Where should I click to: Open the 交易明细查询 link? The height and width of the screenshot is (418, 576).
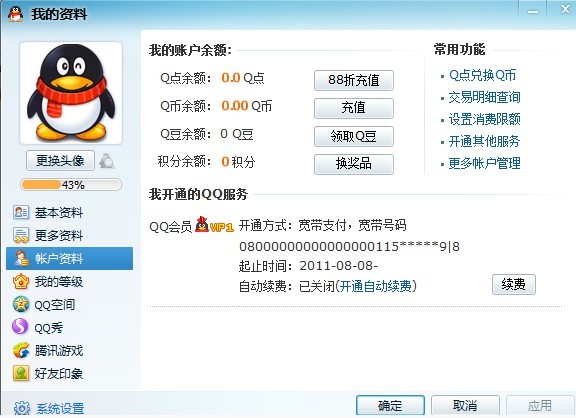click(485, 97)
